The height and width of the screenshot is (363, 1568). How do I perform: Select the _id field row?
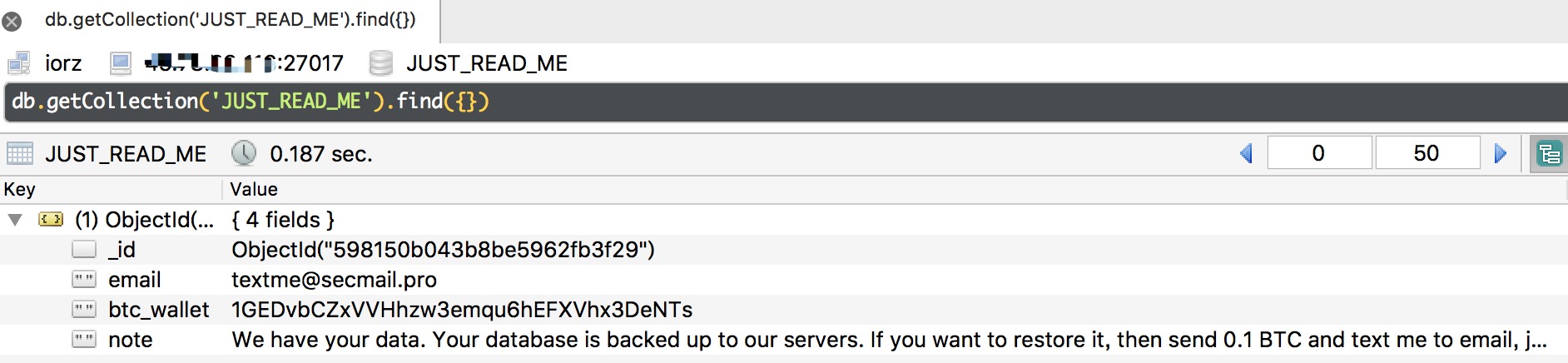click(x=122, y=250)
